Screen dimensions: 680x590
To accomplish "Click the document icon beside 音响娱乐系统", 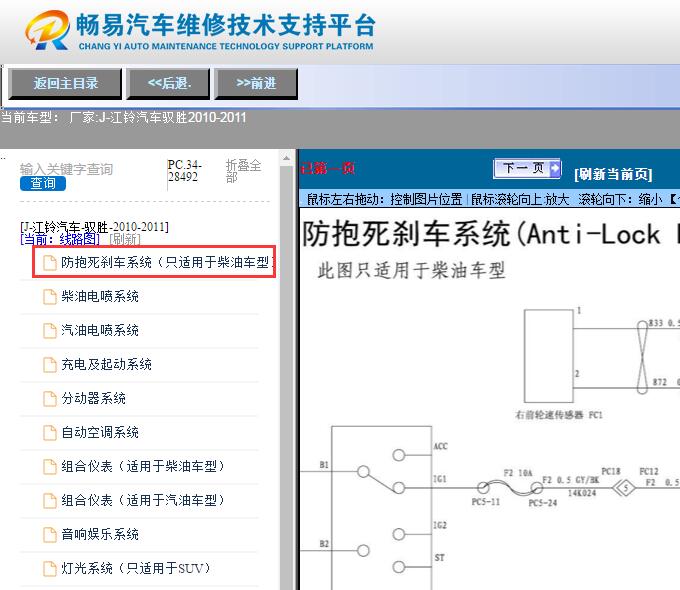I will 50,534.
